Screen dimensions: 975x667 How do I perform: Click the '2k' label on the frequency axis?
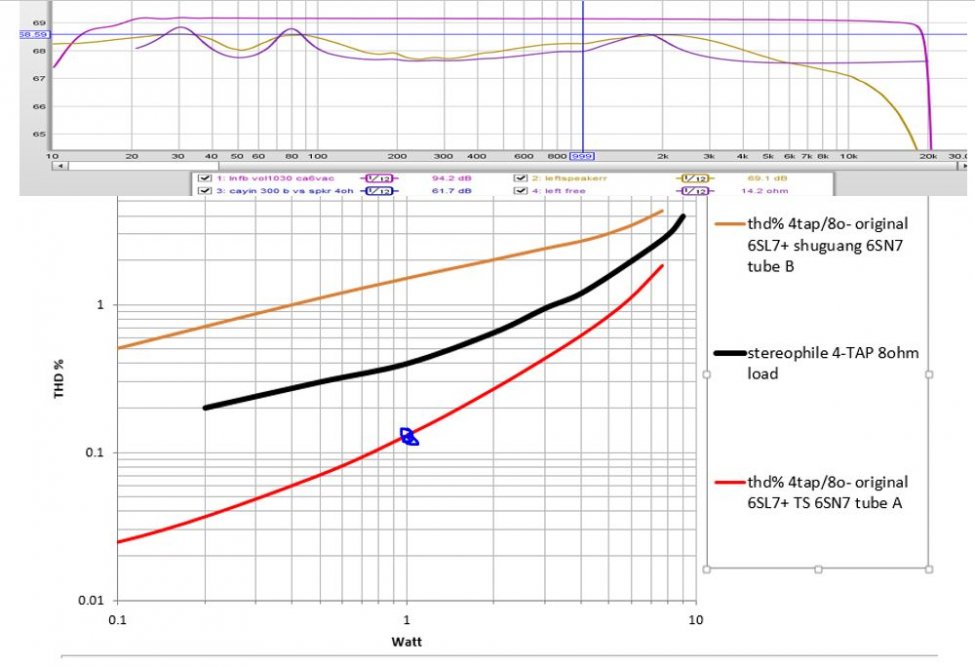(x=663, y=156)
